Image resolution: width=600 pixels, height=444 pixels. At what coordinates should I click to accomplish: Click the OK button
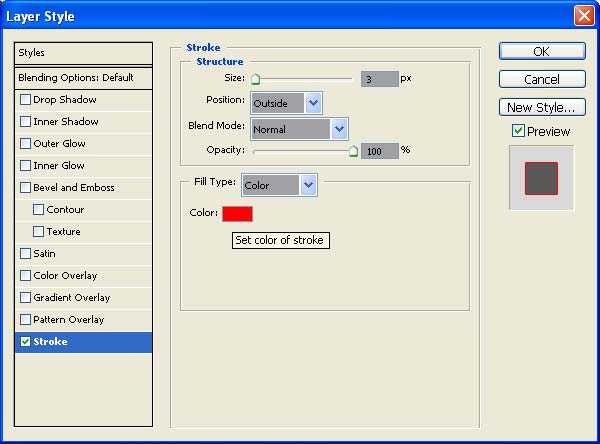click(541, 51)
